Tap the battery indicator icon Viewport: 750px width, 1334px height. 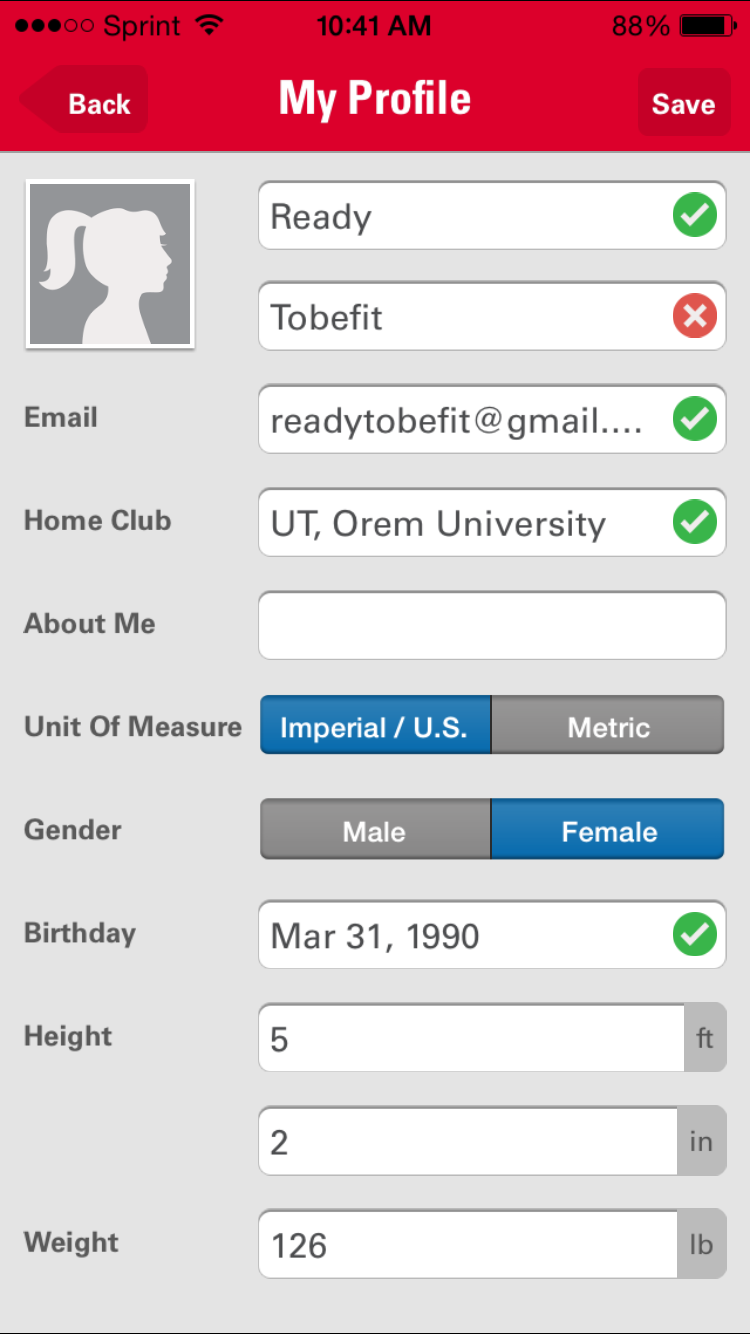tap(709, 26)
